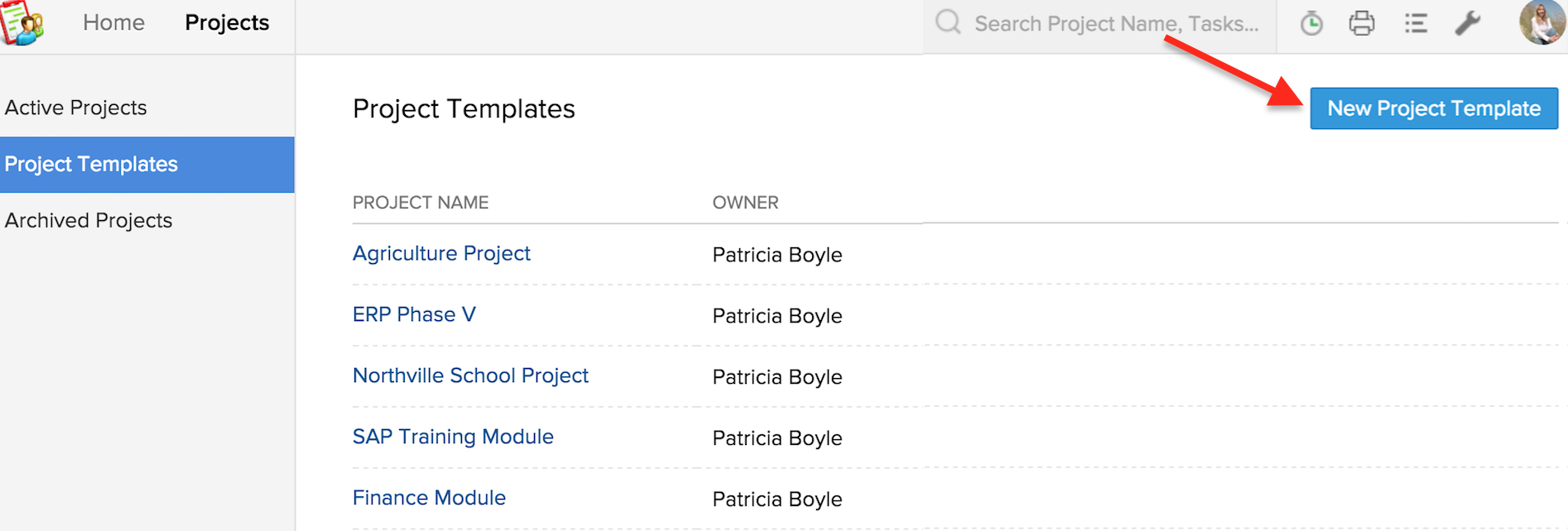The width and height of the screenshot is (1568, 531).
Task: Open Active Projects in the sidebar
Action: point(76,108)
